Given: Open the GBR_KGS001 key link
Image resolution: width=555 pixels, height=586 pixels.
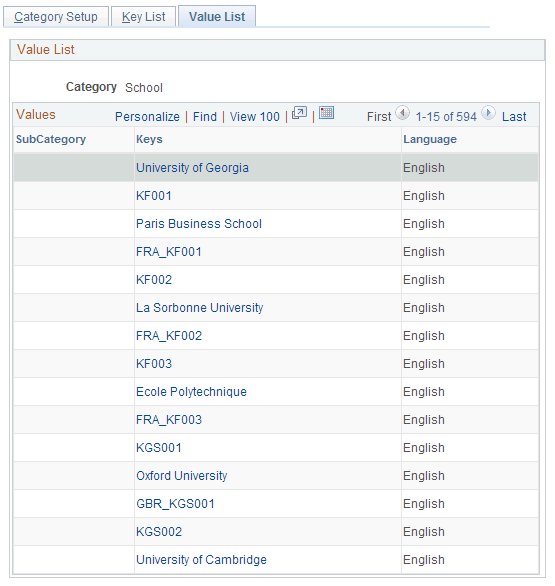Looking at the screenshot, I should [175, 504].
